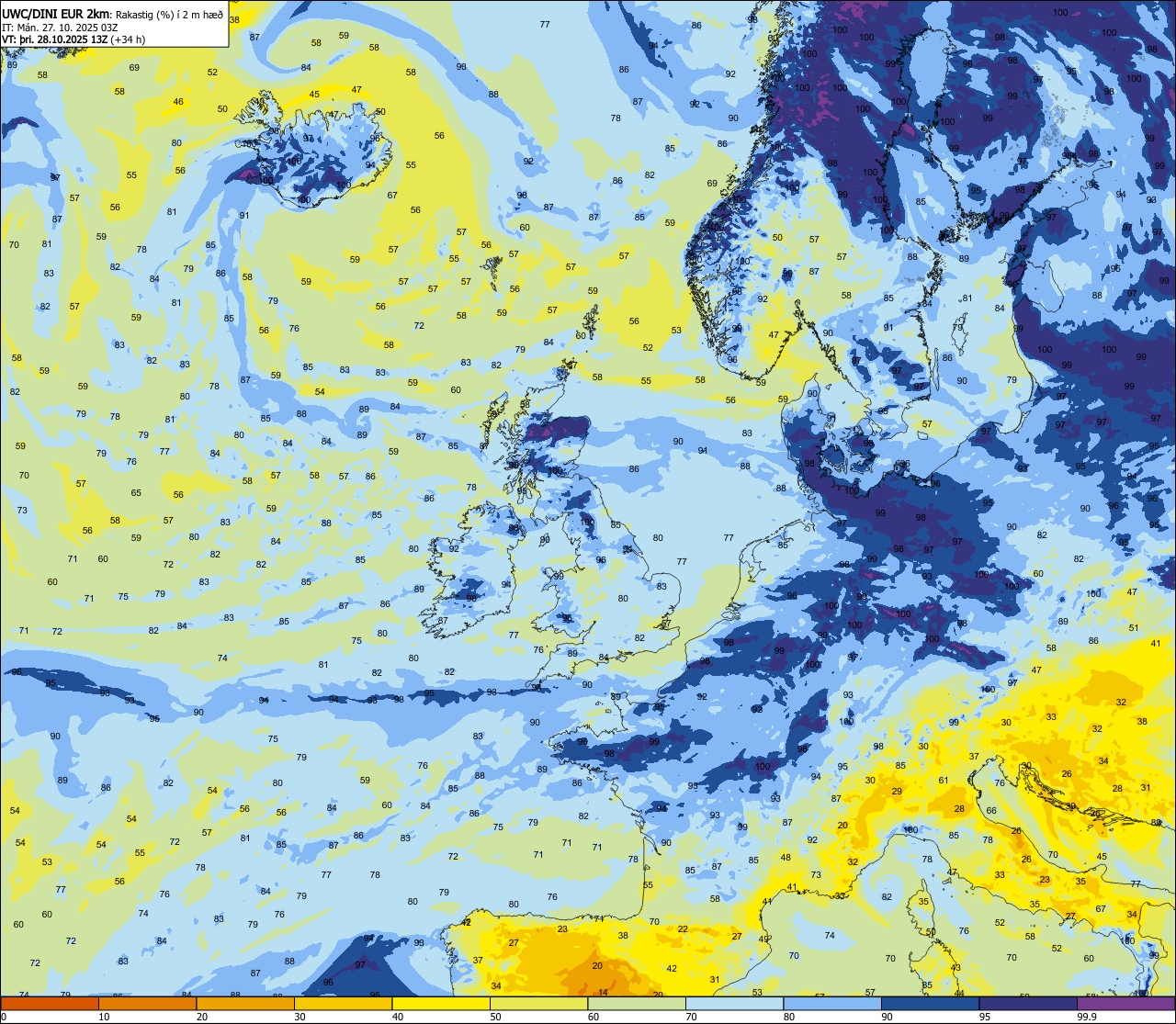Viewport: 1176px width, 1024px height.
Task: Click the legend tick label '99.9'
Action: click(1088, 1017)
